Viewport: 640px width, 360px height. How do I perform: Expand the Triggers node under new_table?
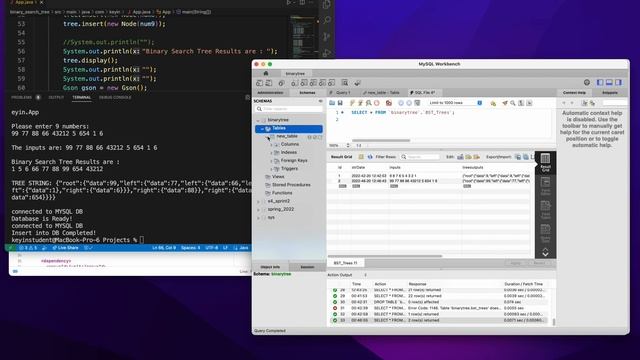tap(271, 169)
